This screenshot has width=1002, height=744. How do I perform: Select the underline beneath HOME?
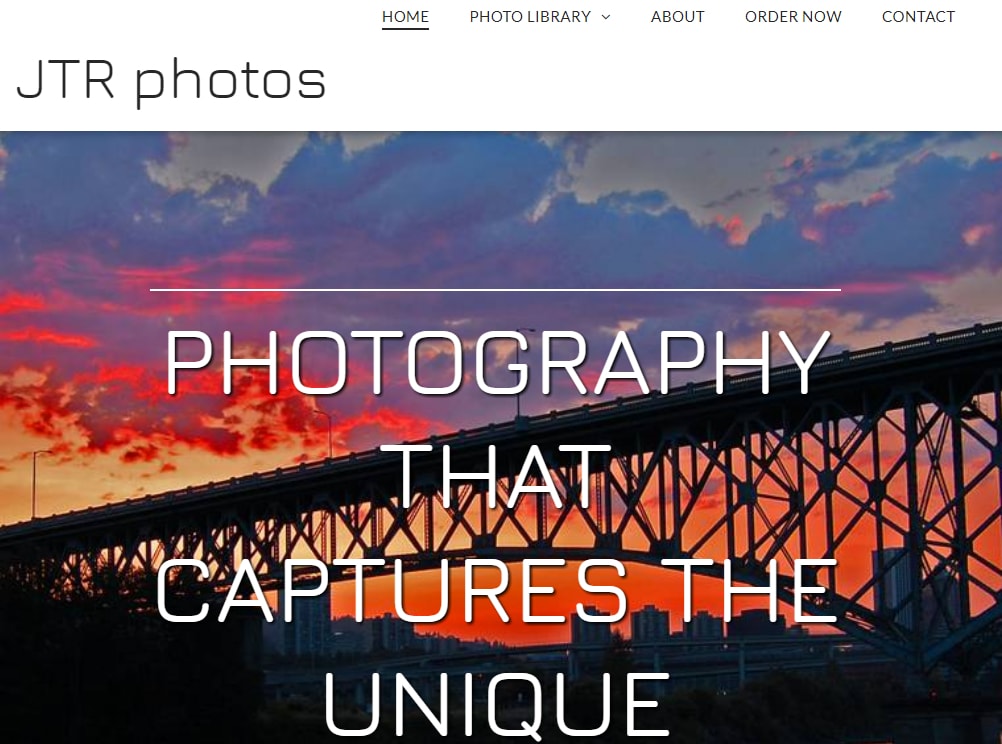(405, 29)
